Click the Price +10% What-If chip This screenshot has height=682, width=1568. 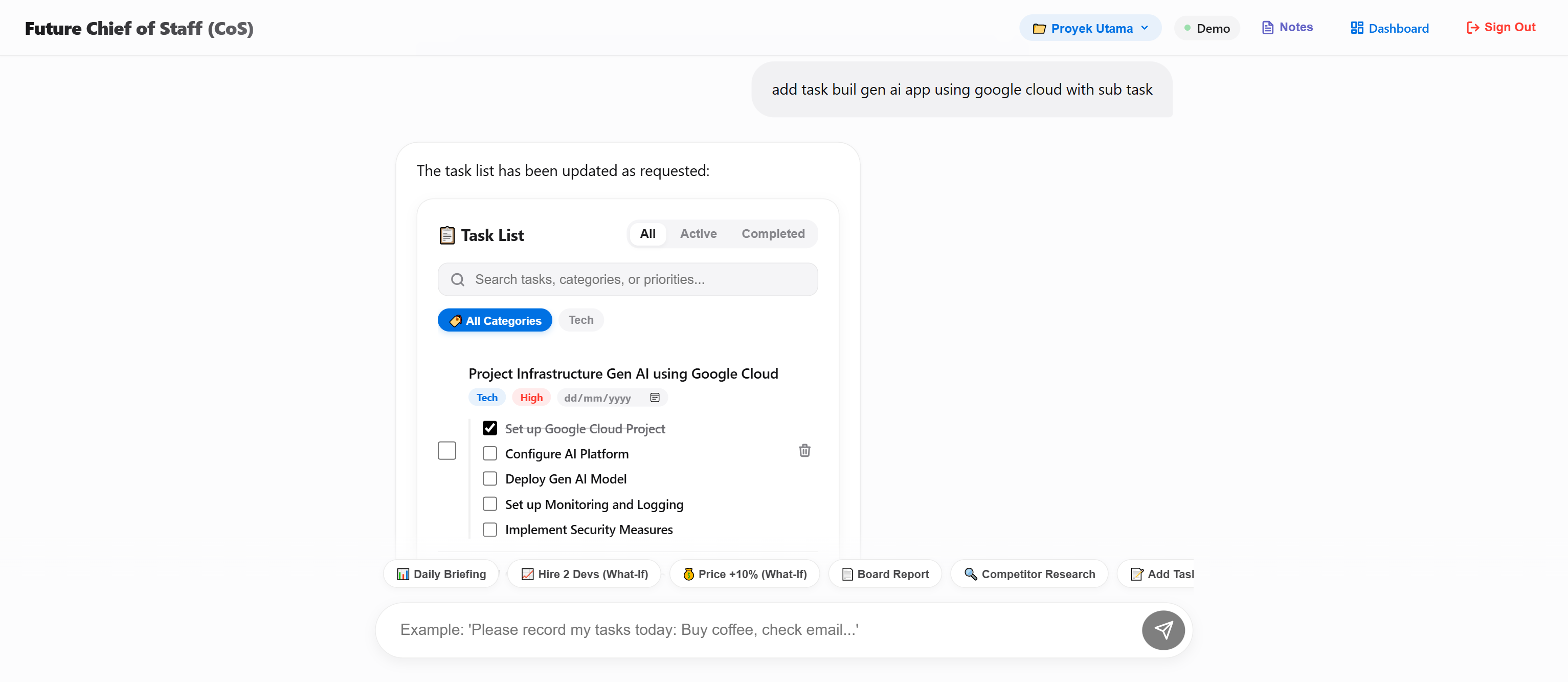(x=745, y=574)
